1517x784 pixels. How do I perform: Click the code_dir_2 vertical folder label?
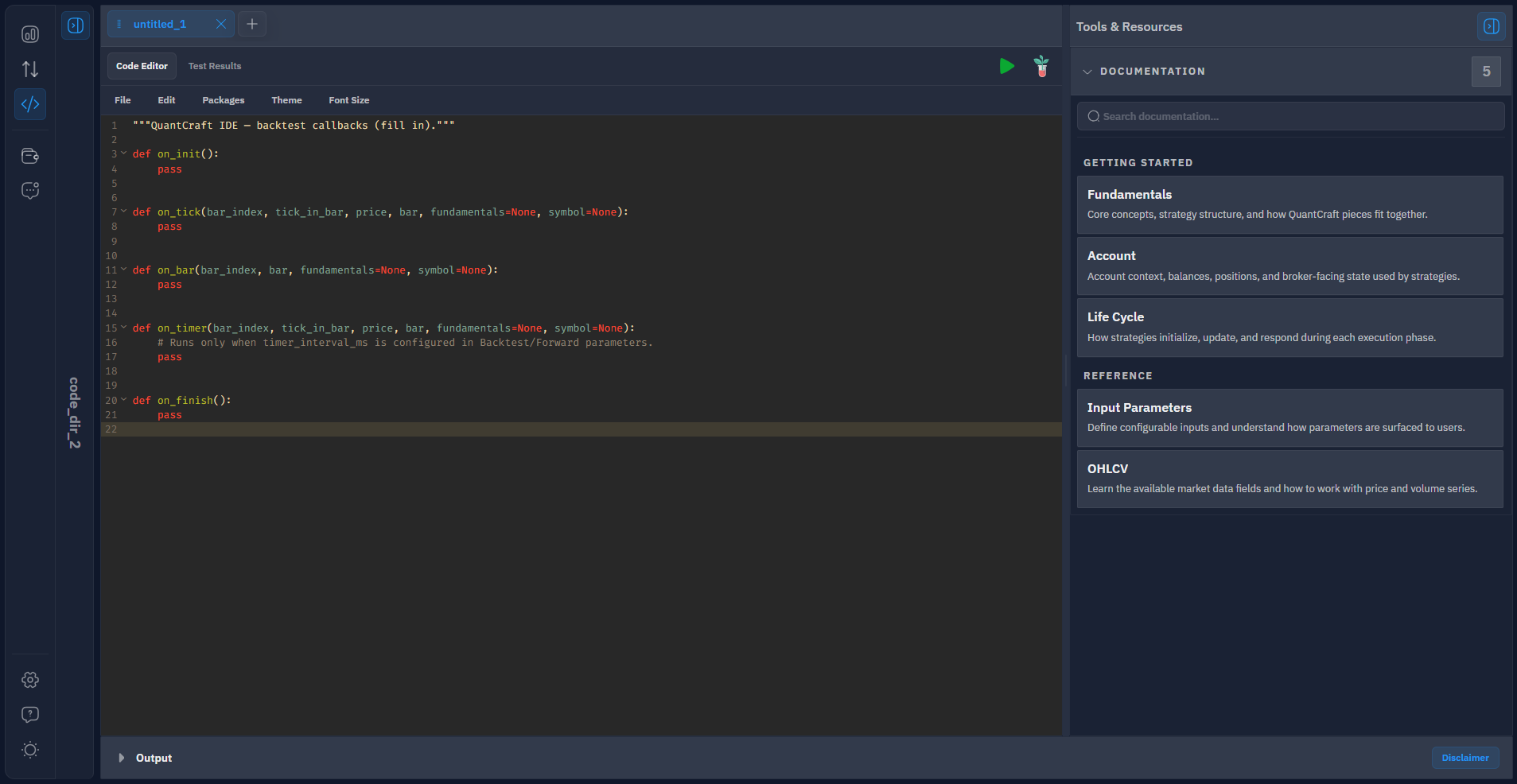pos(74,413)
